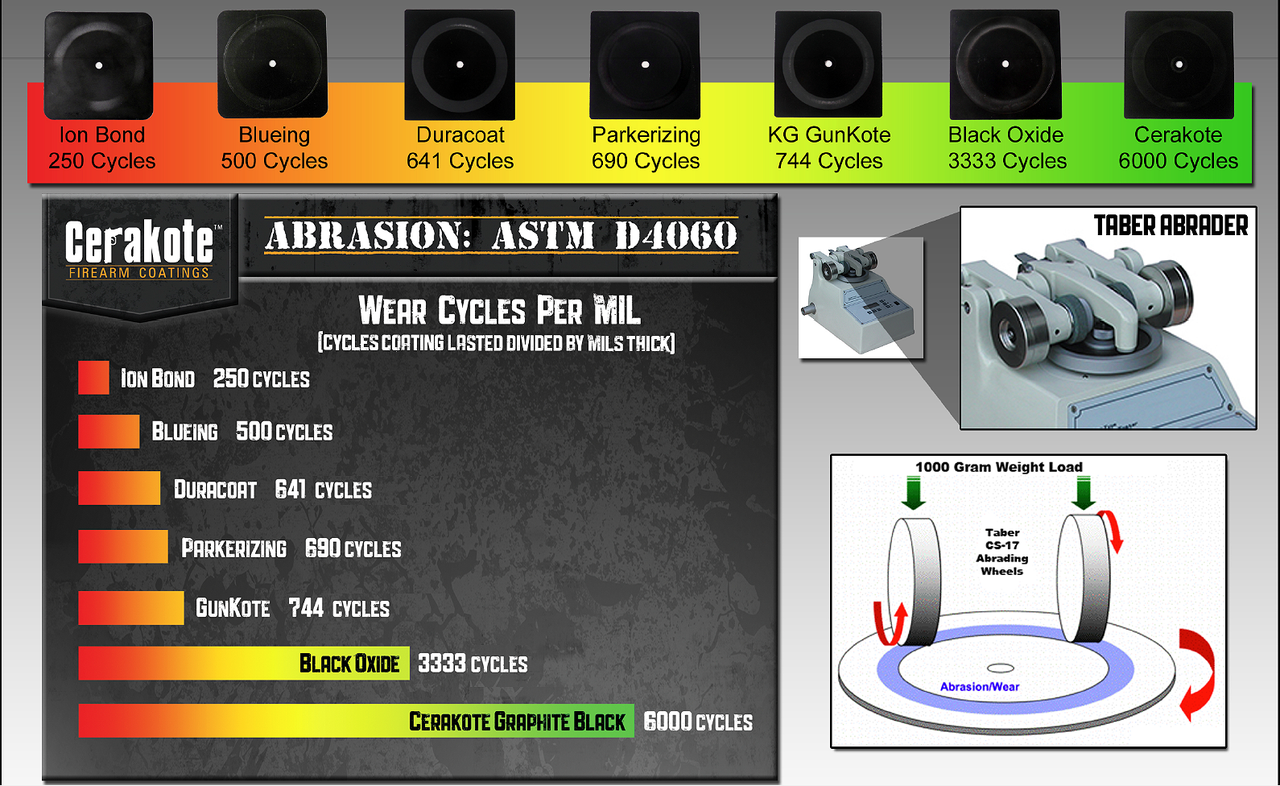Click the "GunKote" label in the bar chart
The height and width of the screenshot is (786, 1280).
233,608
